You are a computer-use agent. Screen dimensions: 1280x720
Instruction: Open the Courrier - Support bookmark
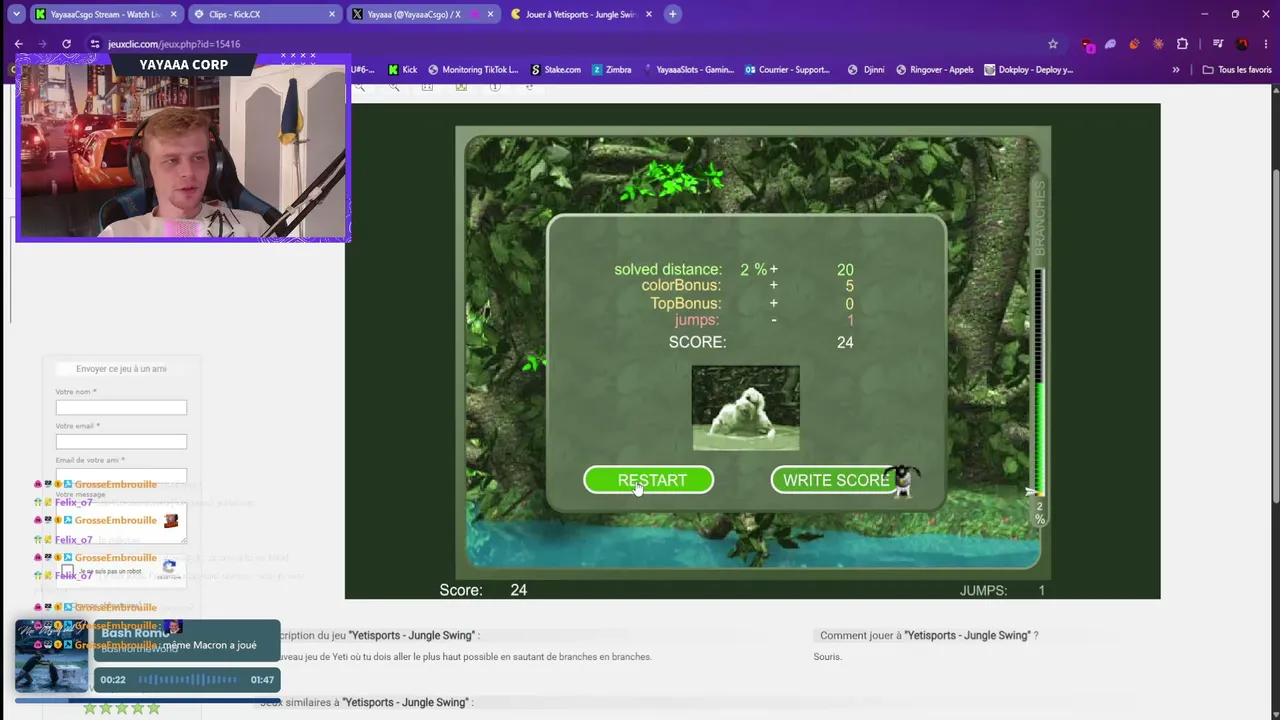(x=788, y=70)
